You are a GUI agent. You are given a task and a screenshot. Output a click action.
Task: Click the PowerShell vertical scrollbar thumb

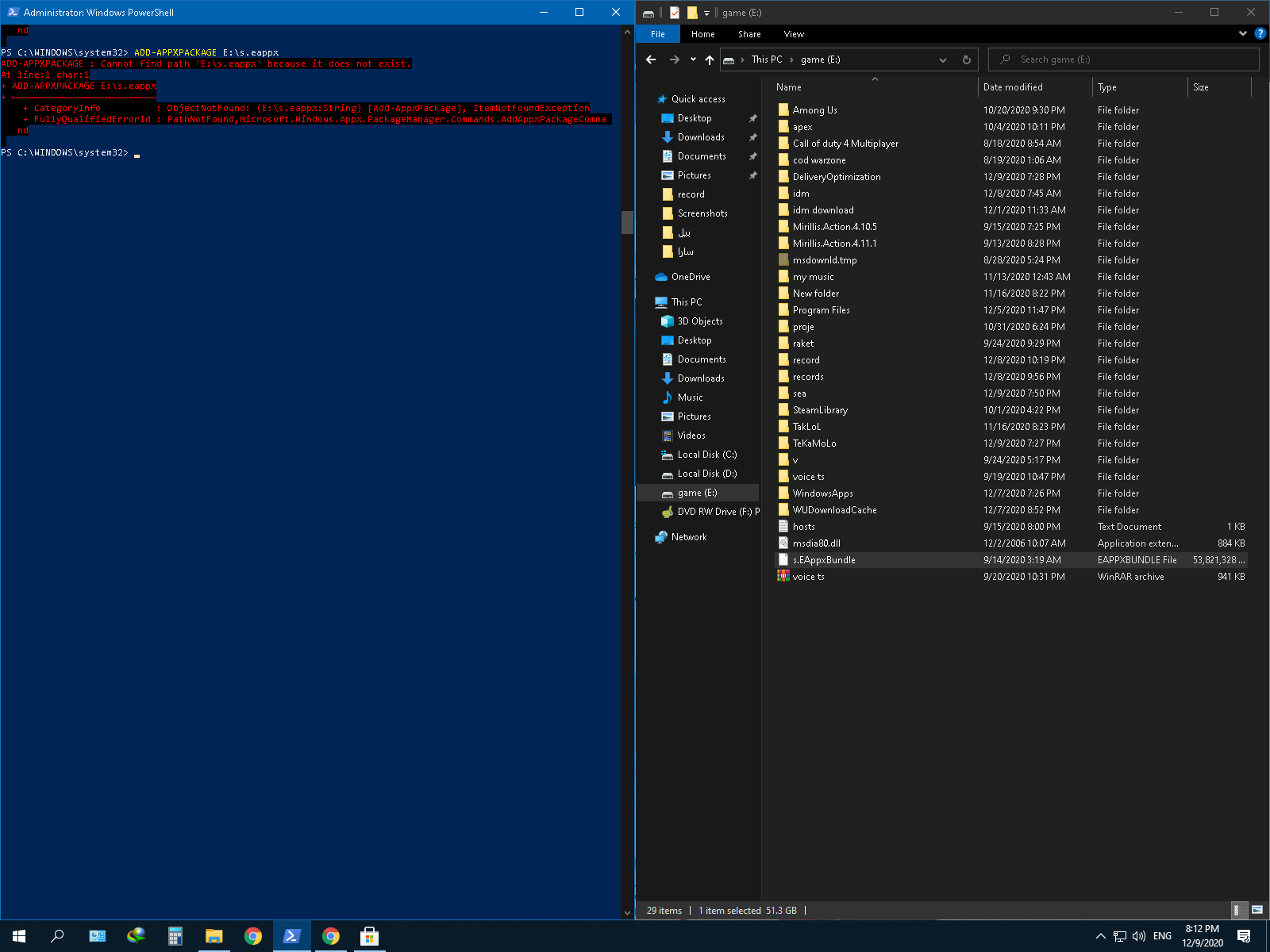coord(627,222)
